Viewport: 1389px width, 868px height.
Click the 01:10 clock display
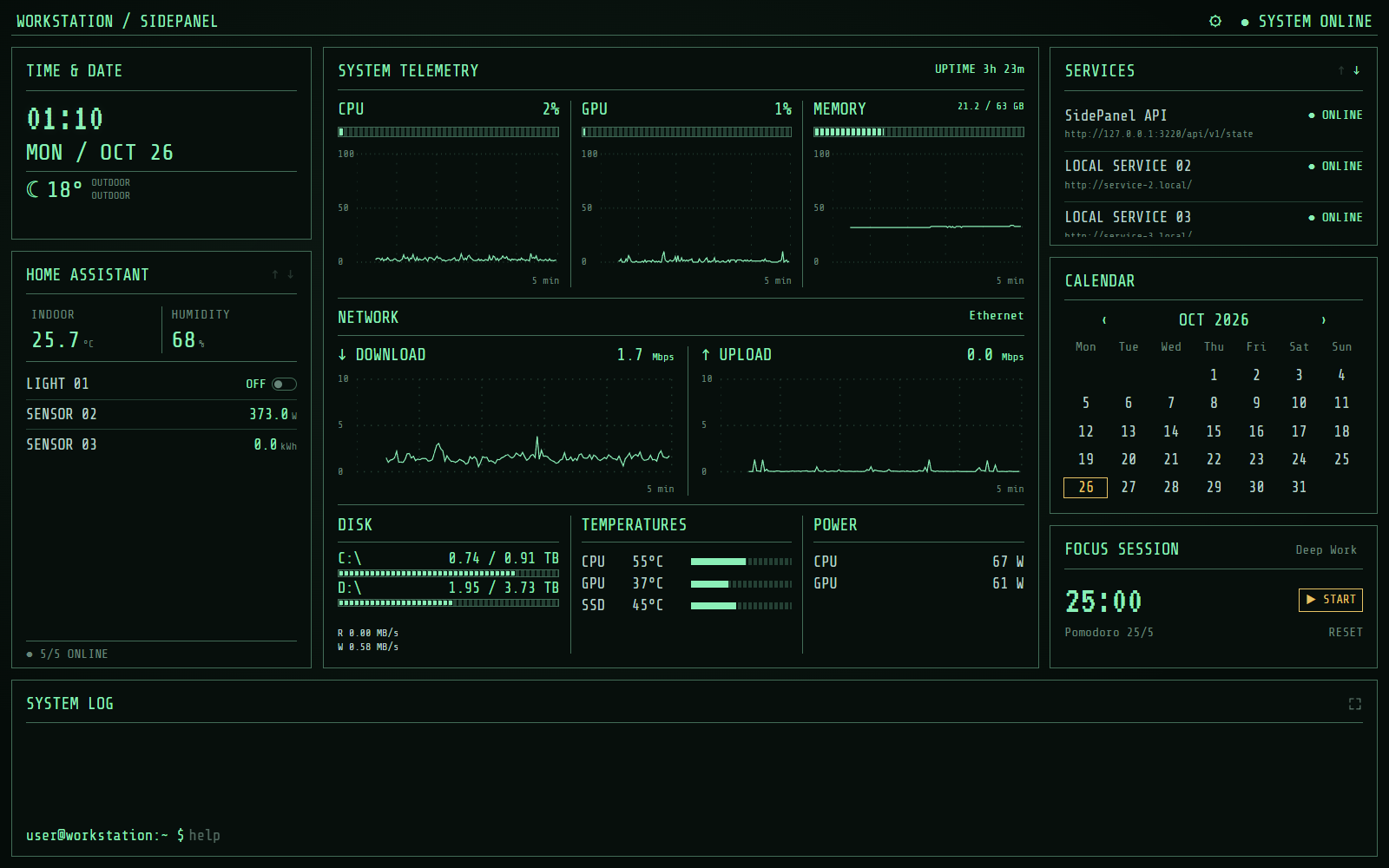click(x=65, y=119)
